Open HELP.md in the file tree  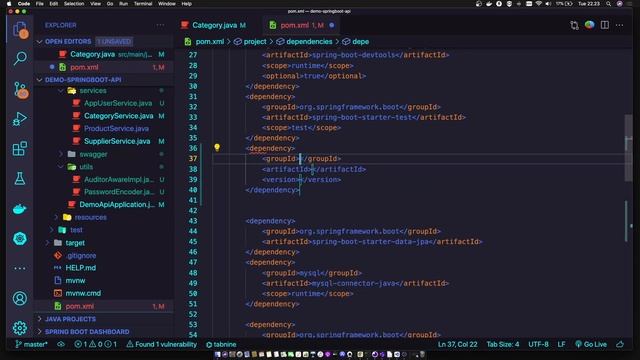pyautogui.click(x=80, y=268)
